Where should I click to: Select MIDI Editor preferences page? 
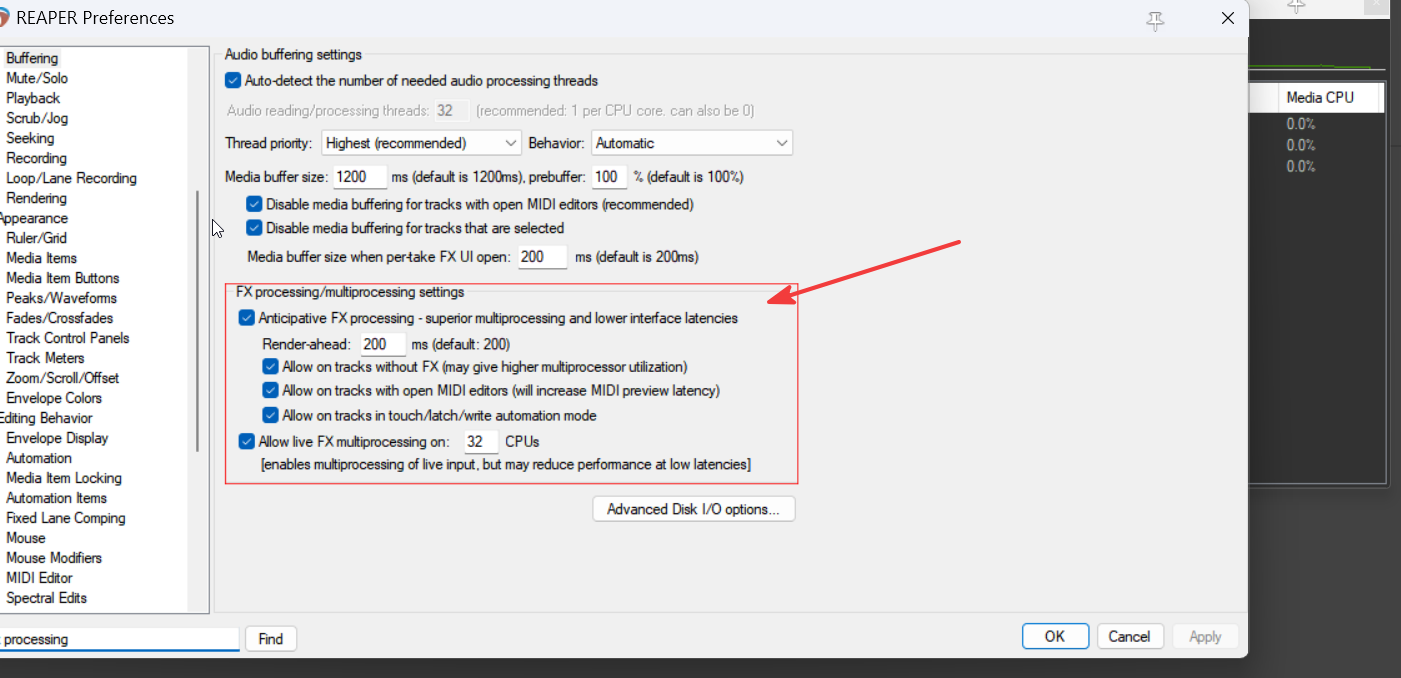(x=39, y=578)
